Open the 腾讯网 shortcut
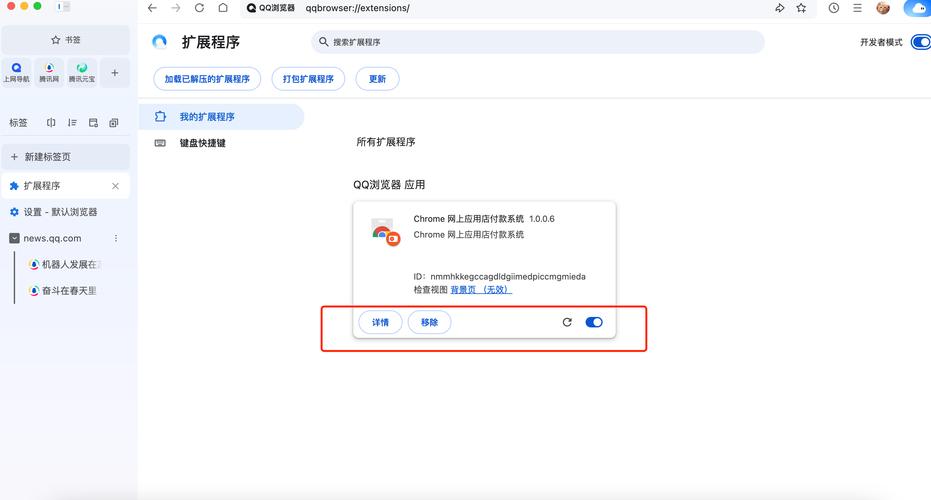Image resolution: width=931 pixels, height=500 pixels. point(49,72)
